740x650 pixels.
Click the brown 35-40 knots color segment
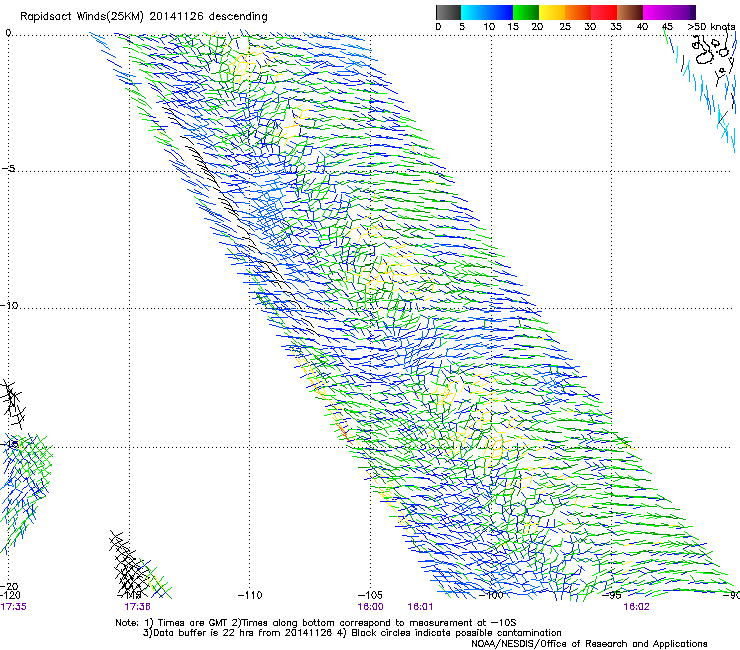(630, 12)
